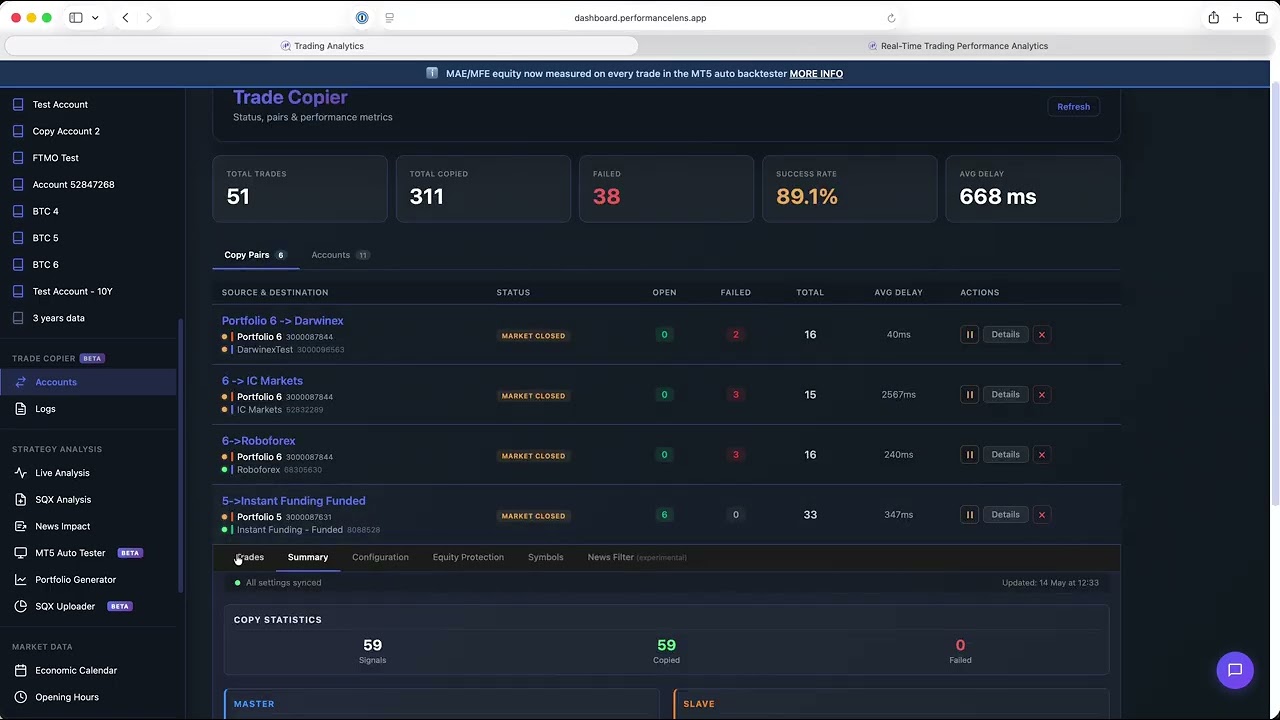Select Test Account - 10Y
1280x720 pixels.
pos(72,291)
